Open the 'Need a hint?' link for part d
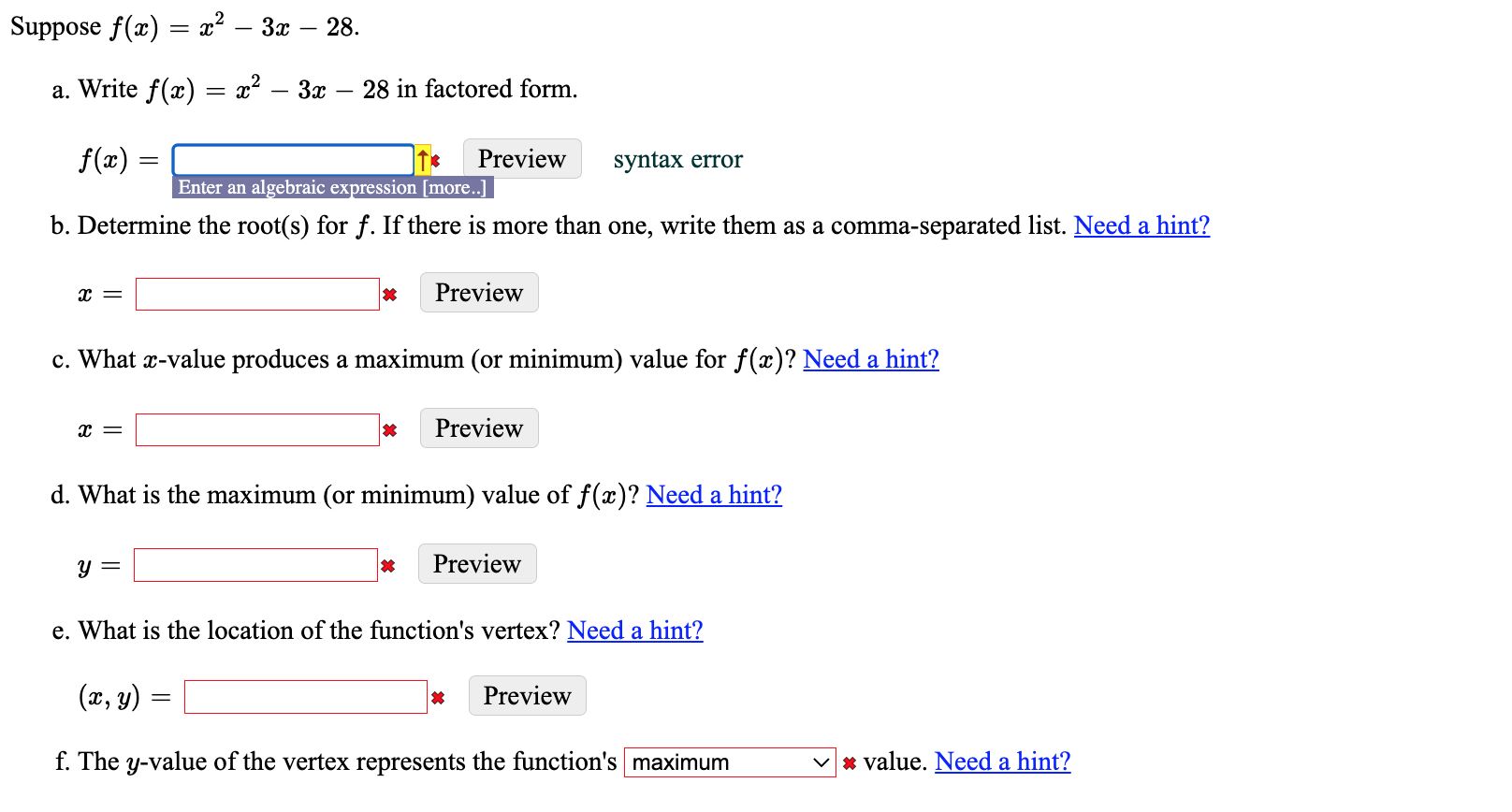 [x=714, y=495]
